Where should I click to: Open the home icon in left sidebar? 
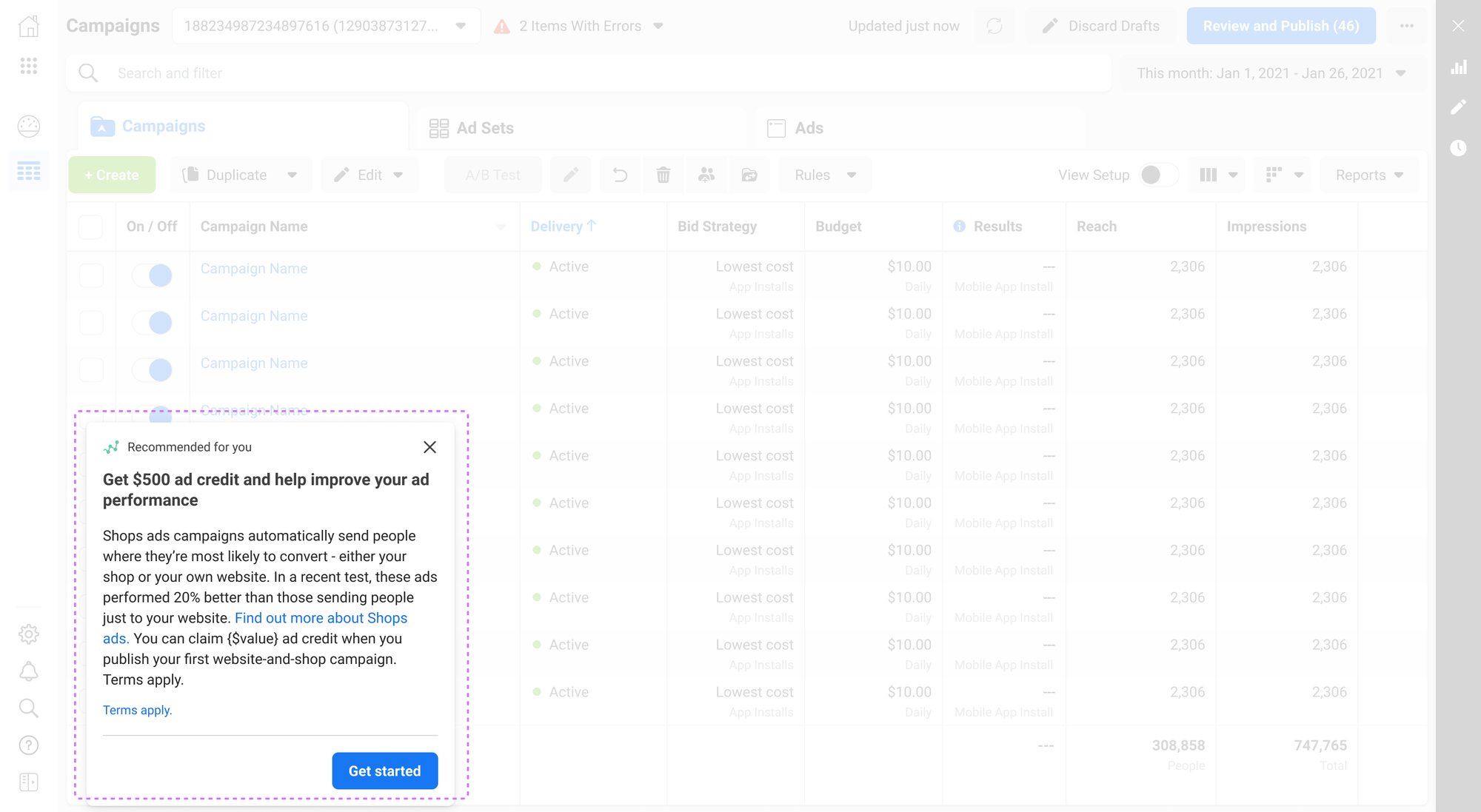(28, 26)
